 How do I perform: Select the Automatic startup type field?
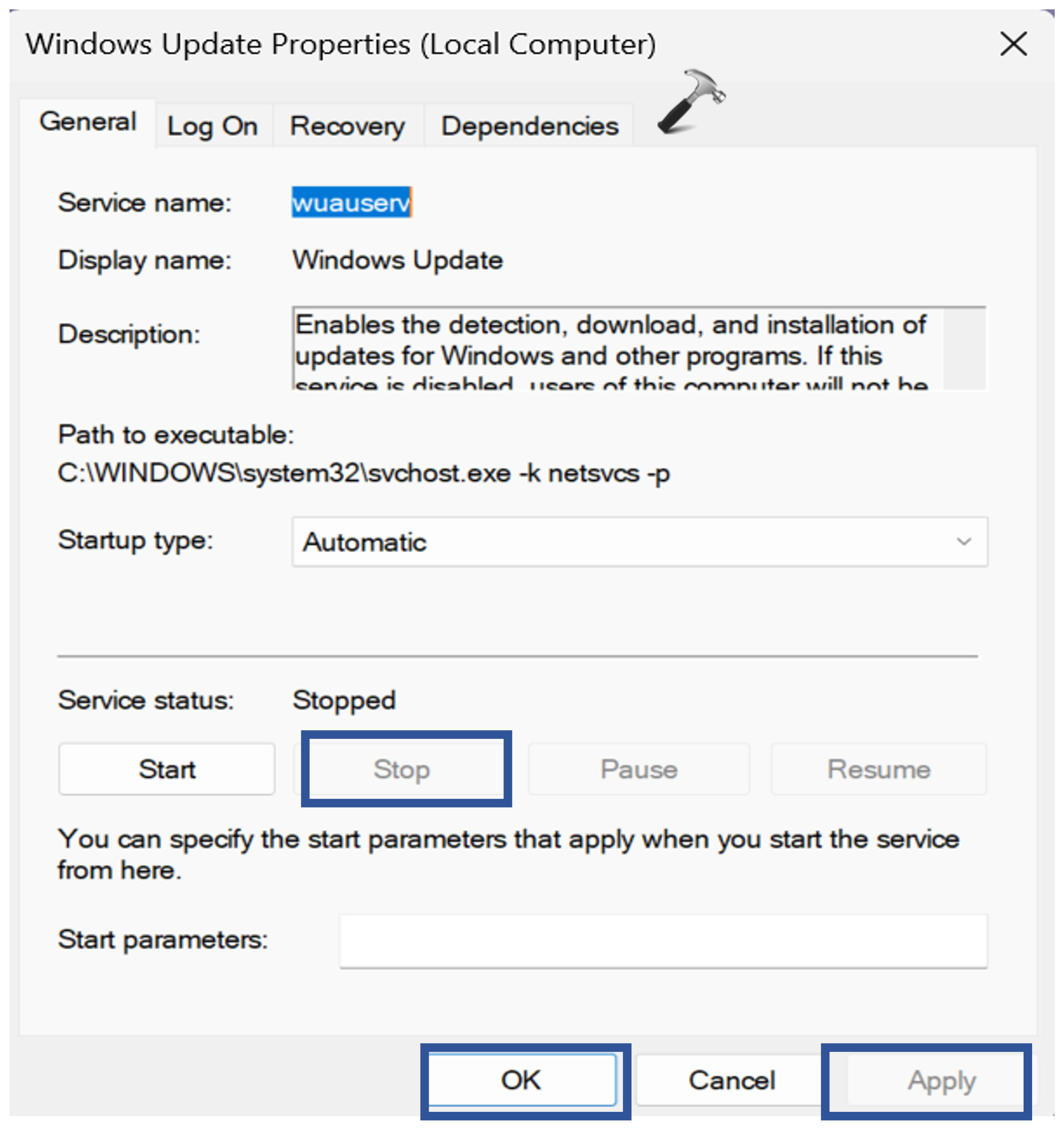[625, 542]
